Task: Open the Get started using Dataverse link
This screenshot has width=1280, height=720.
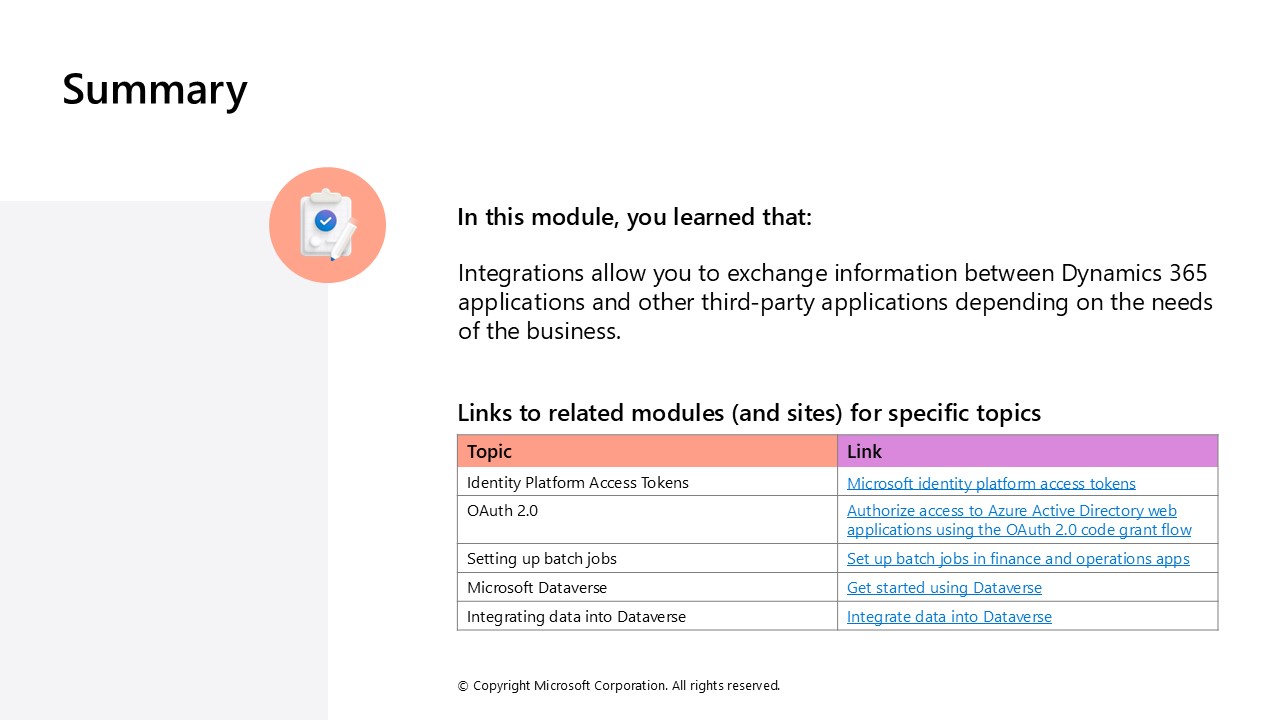Action: click(x=944, y=588)
